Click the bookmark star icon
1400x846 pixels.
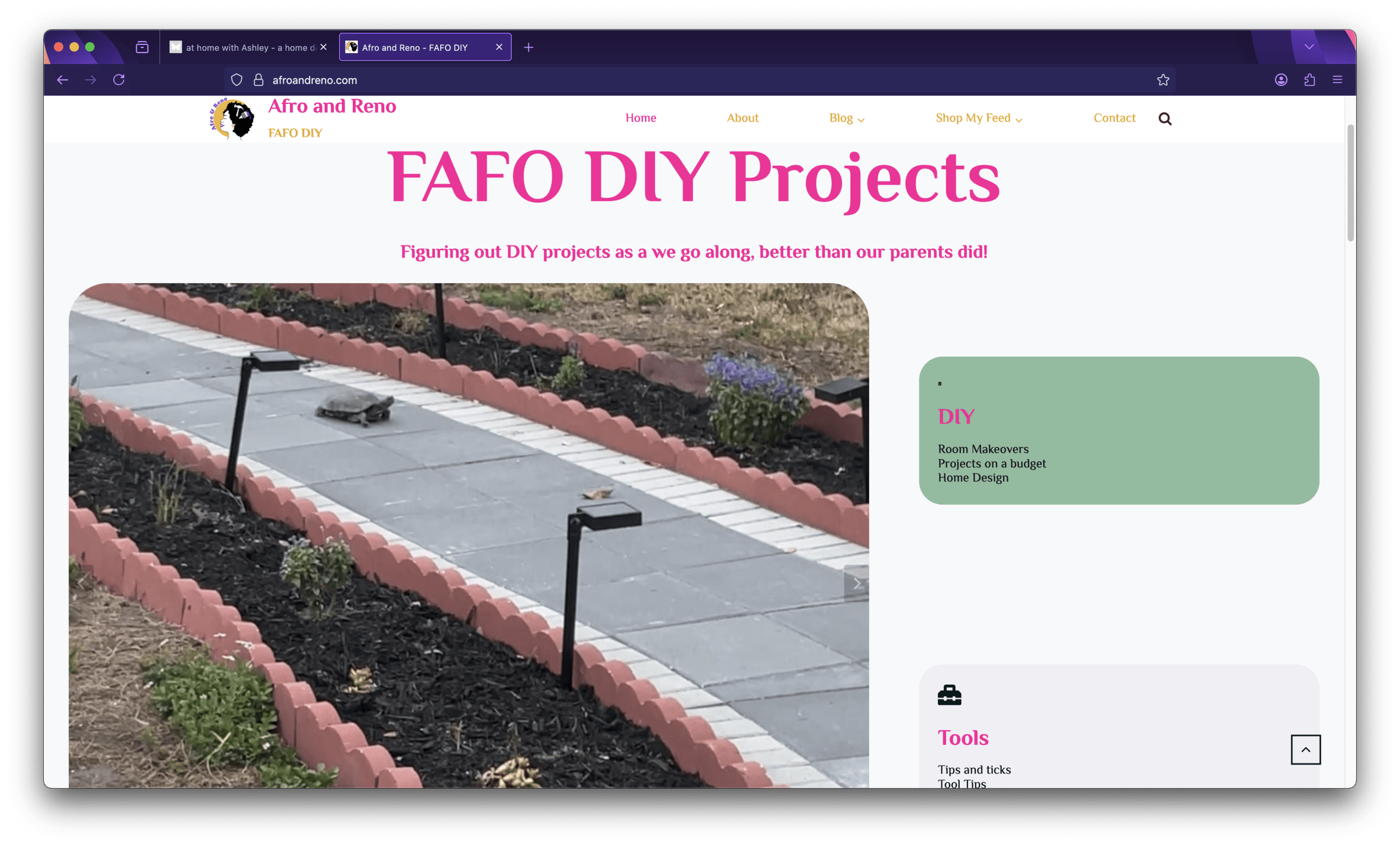tap(1163, 80)
